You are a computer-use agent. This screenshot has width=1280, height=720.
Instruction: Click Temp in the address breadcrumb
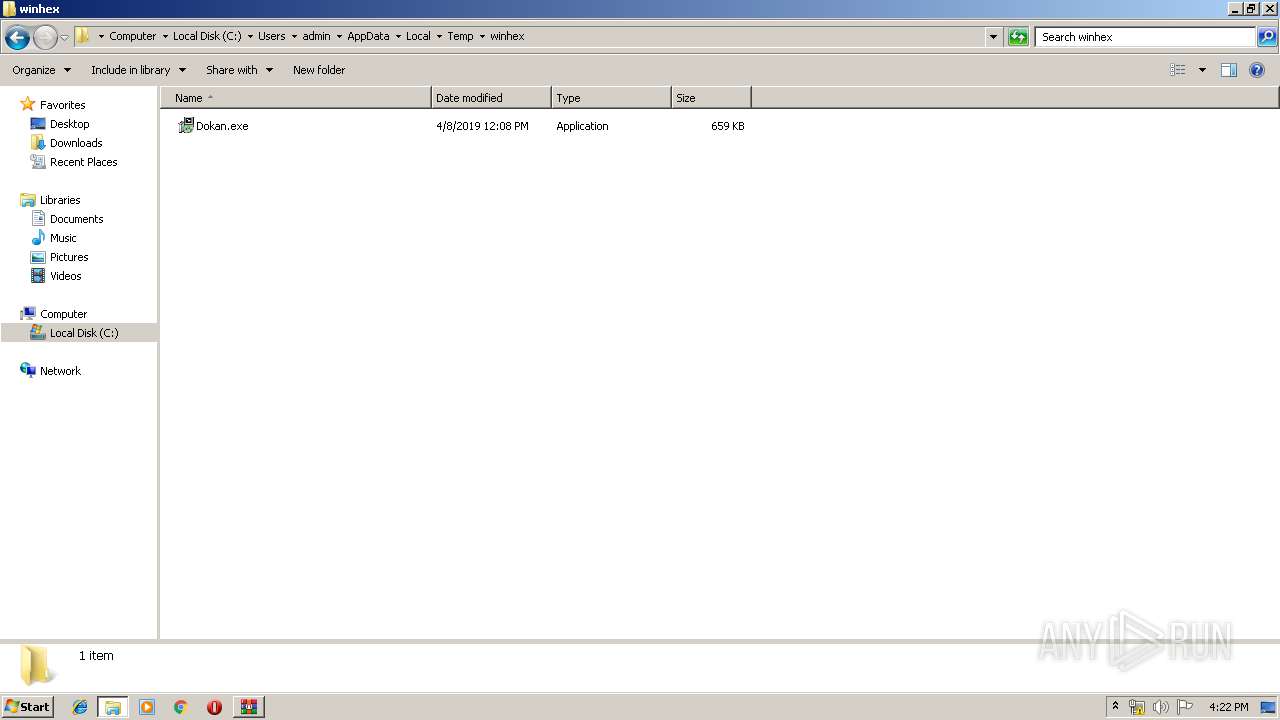pyautogui.click(x=460, y=36)
